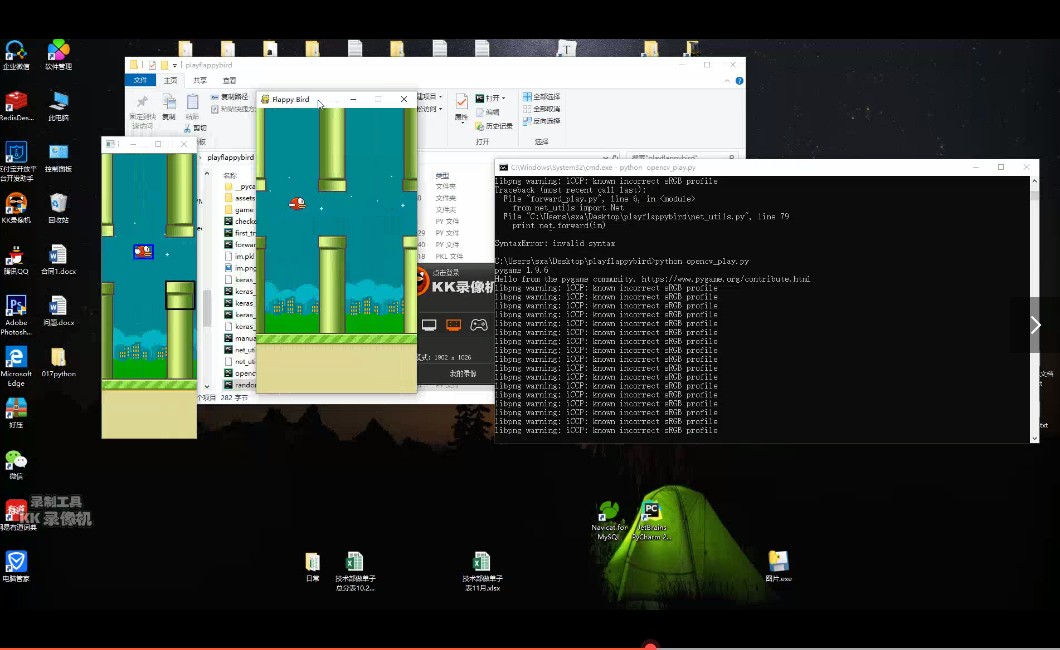This screenshot has height=650, width=1060.
Task: Launch the 微信 WeChat desktop shortcut
Action: click(x=16, y=465)
